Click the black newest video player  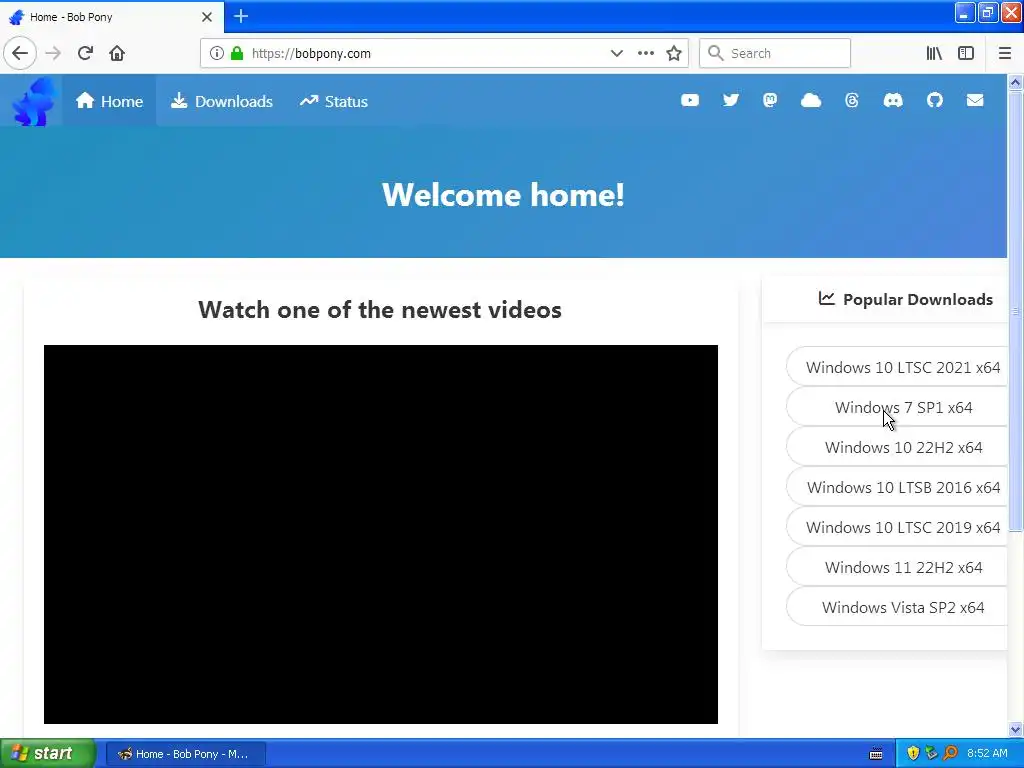[381, 534]
